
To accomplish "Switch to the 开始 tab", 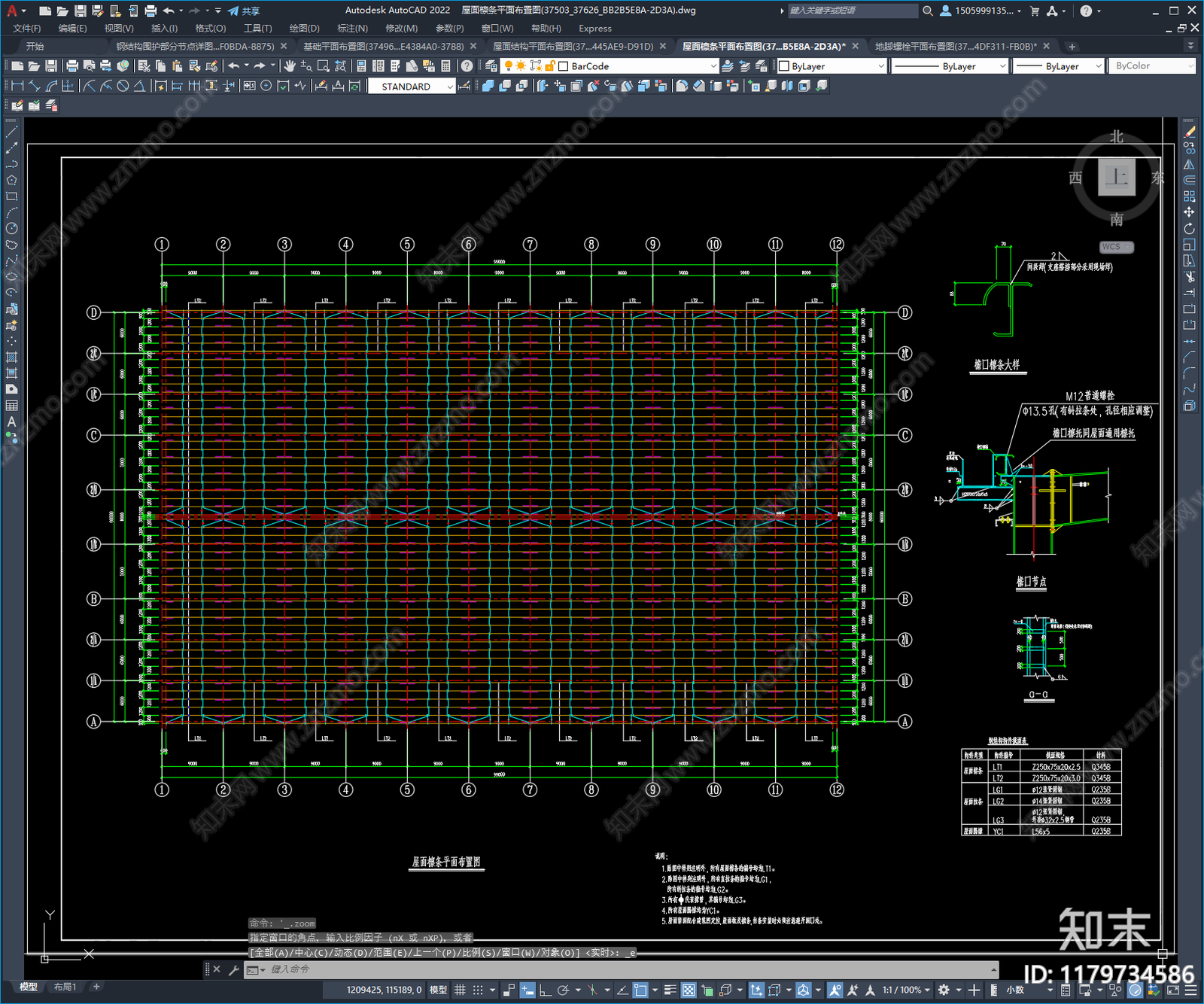I will (35, 46).
